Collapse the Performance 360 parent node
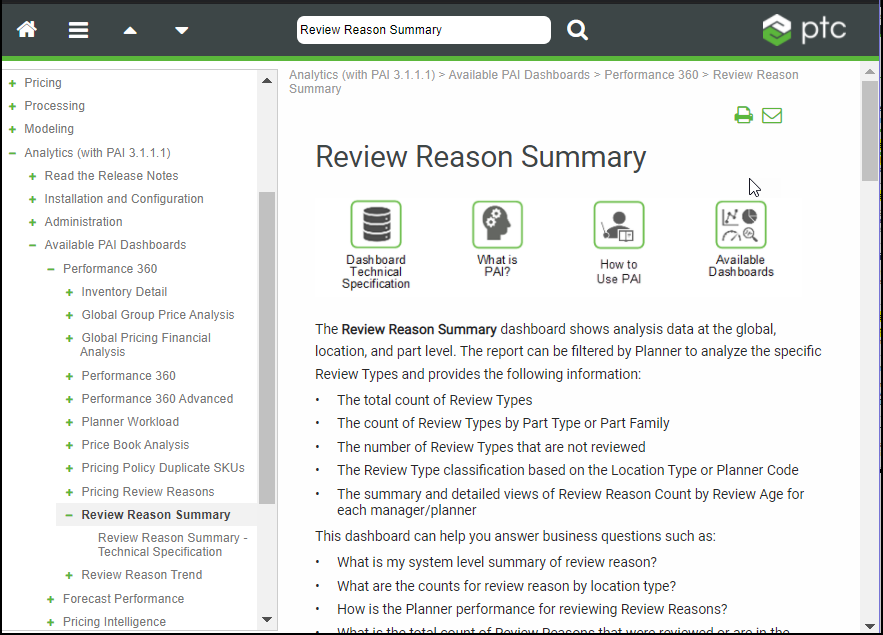 tap(51, 269)
